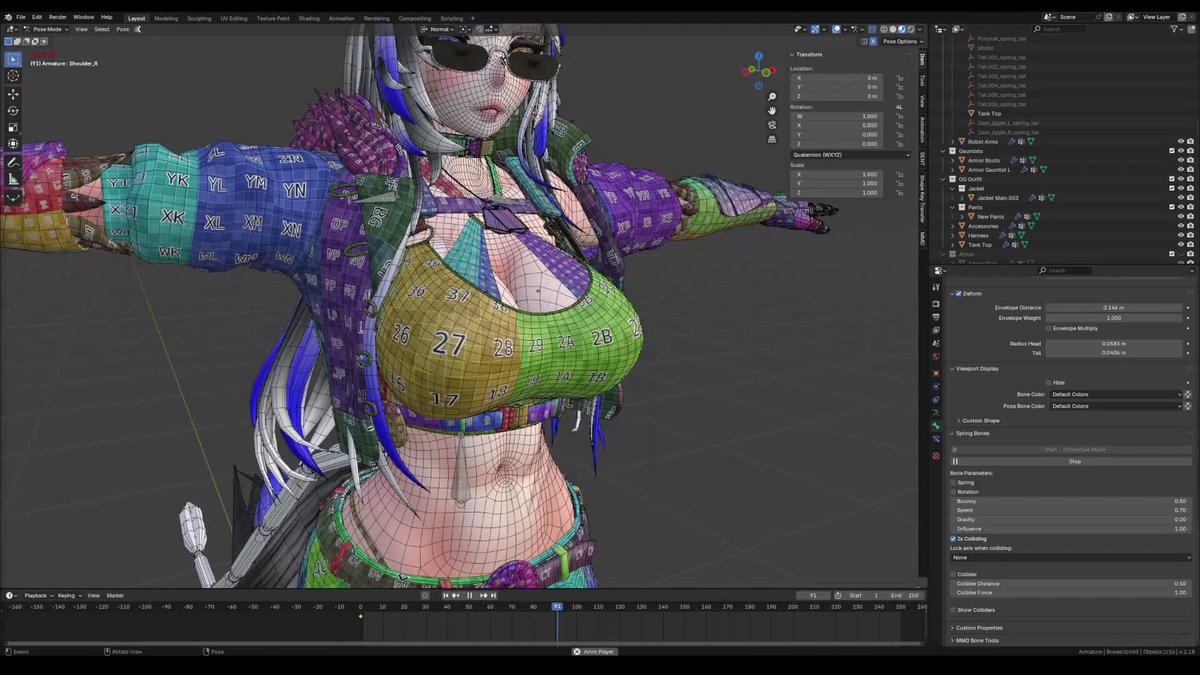
Task: Open Pose Bone Color dropdown
Action: [x=1114, y=406]
